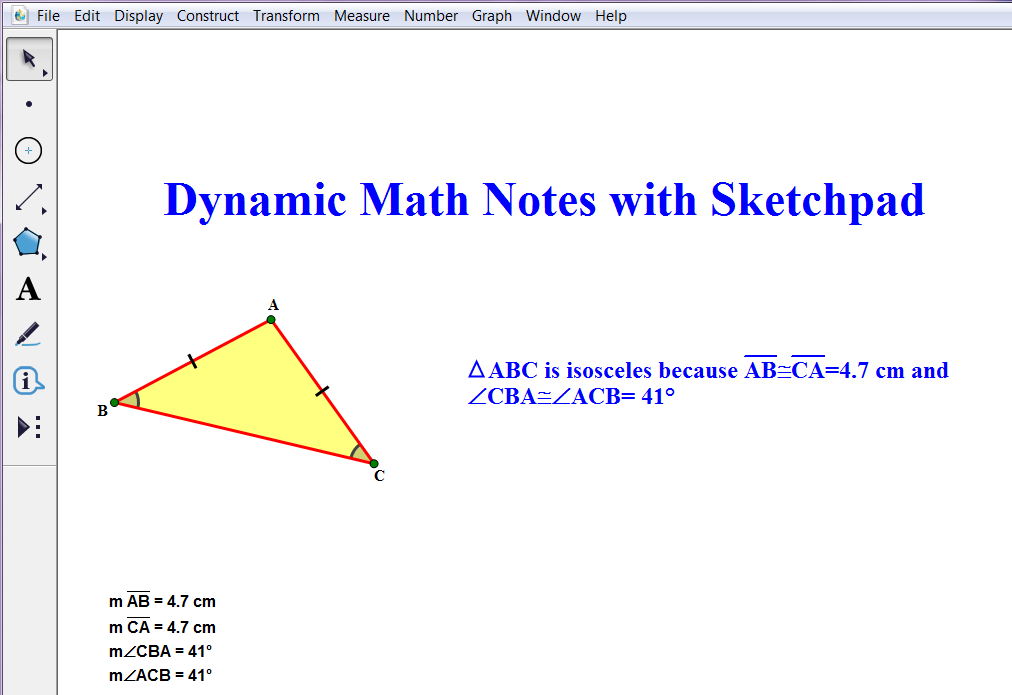Open the Edit menu
Viewport: 1012px width, 695px height.
click(x=86, y=15)
